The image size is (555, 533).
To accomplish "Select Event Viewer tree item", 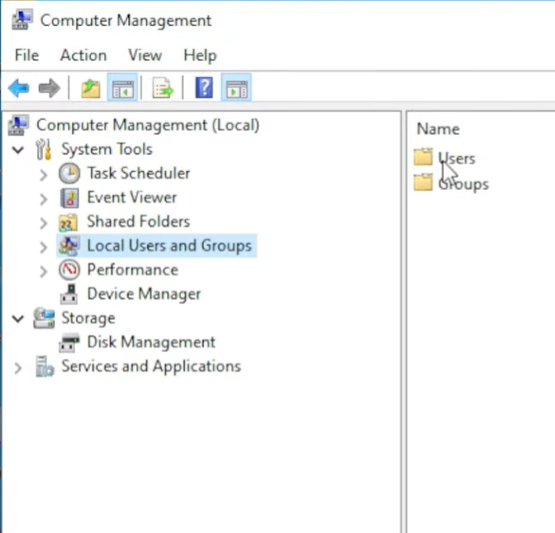I will (132, 197).
